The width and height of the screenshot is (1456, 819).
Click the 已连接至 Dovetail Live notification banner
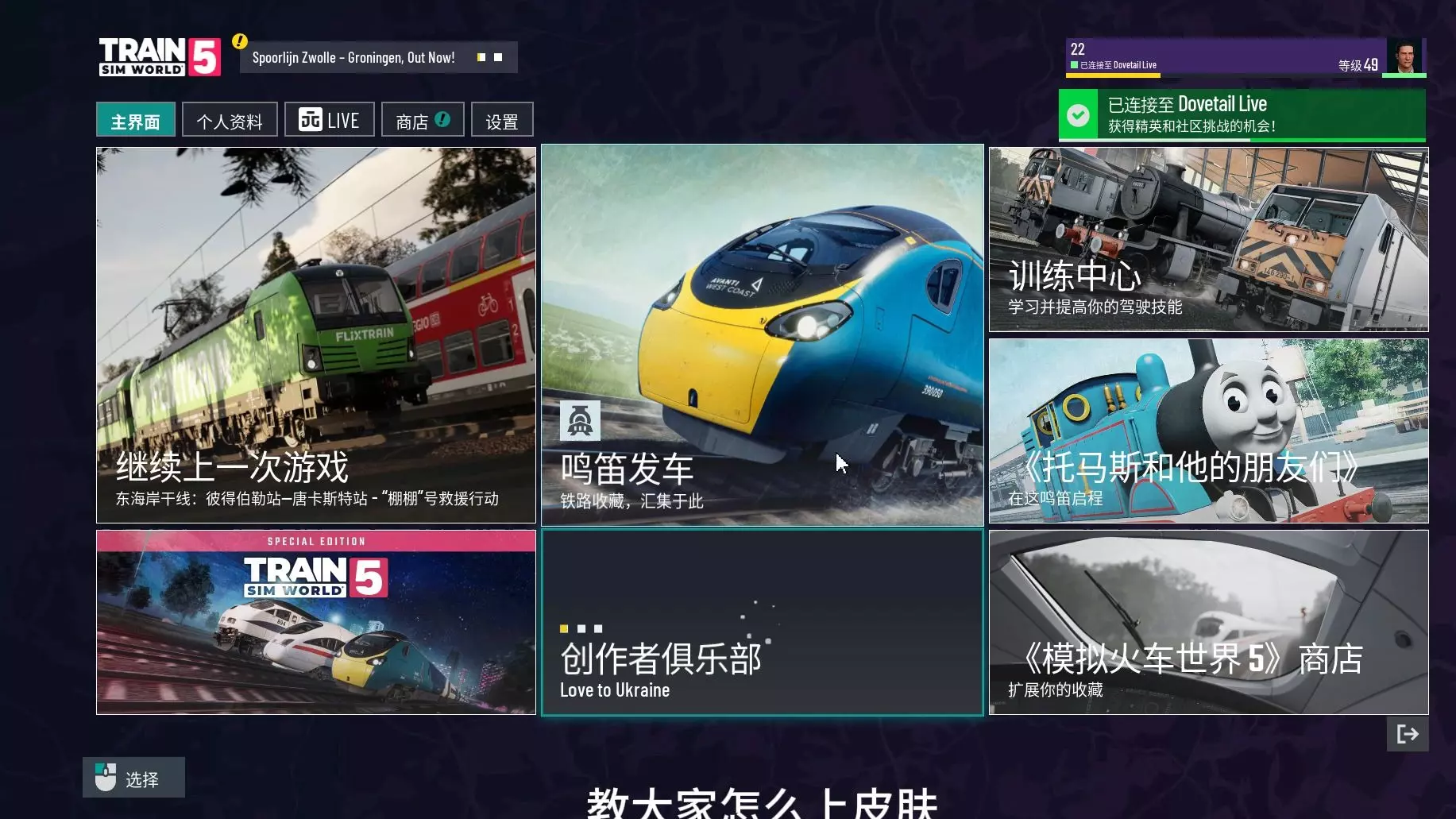pyautogui.click(x=1242, y=116)
